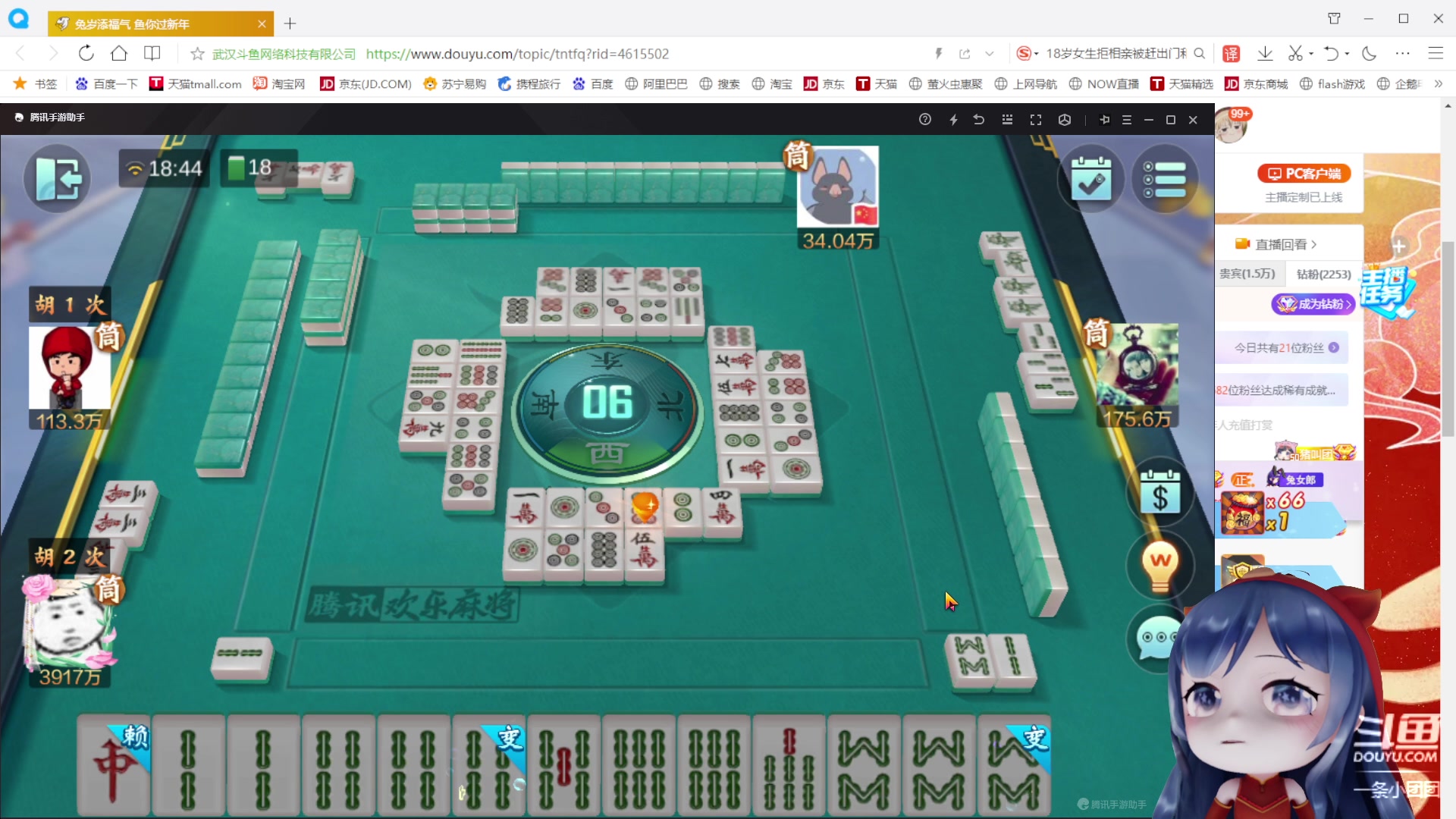Screen dimensions: 1456x819
Task: Select the red 中 tile in hand
Action: (x=113, y=766)
